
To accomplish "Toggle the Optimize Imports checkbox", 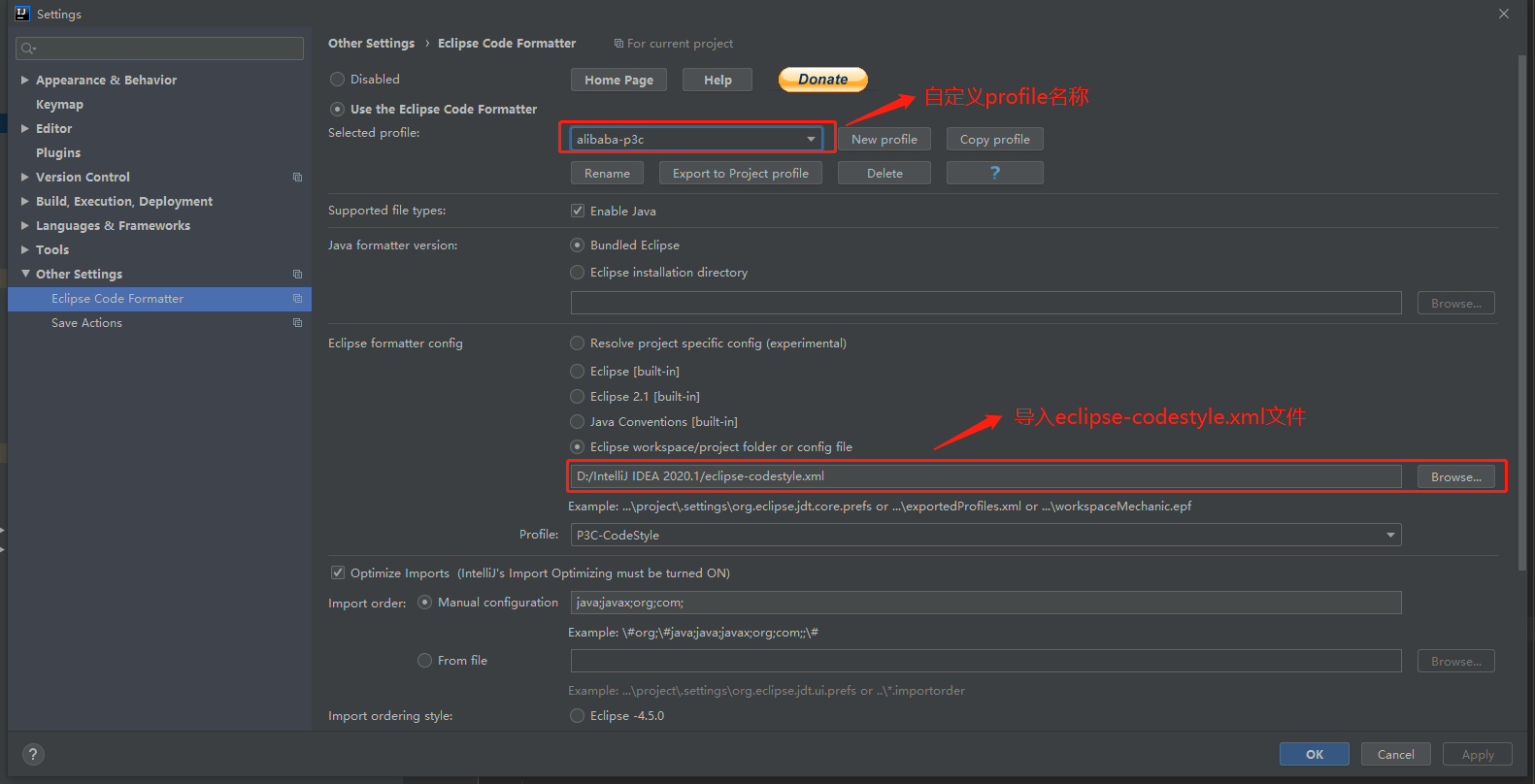I will click(338, 573).
